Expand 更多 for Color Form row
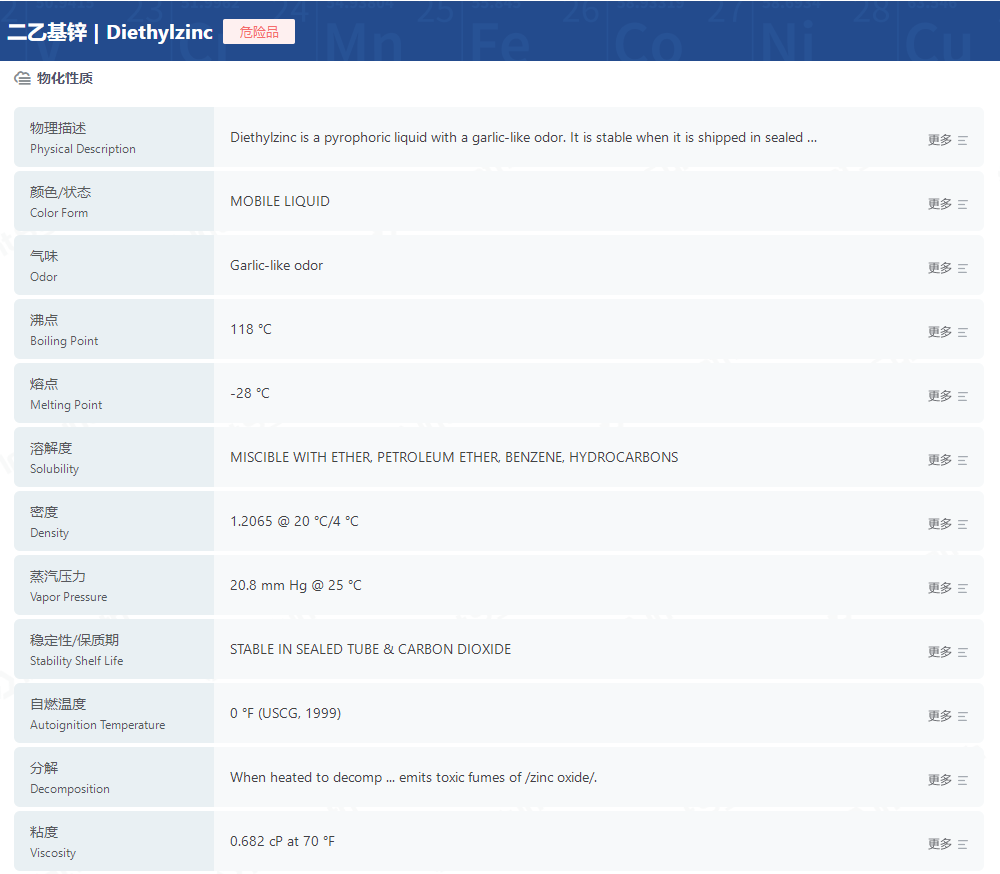 point(948,204)
